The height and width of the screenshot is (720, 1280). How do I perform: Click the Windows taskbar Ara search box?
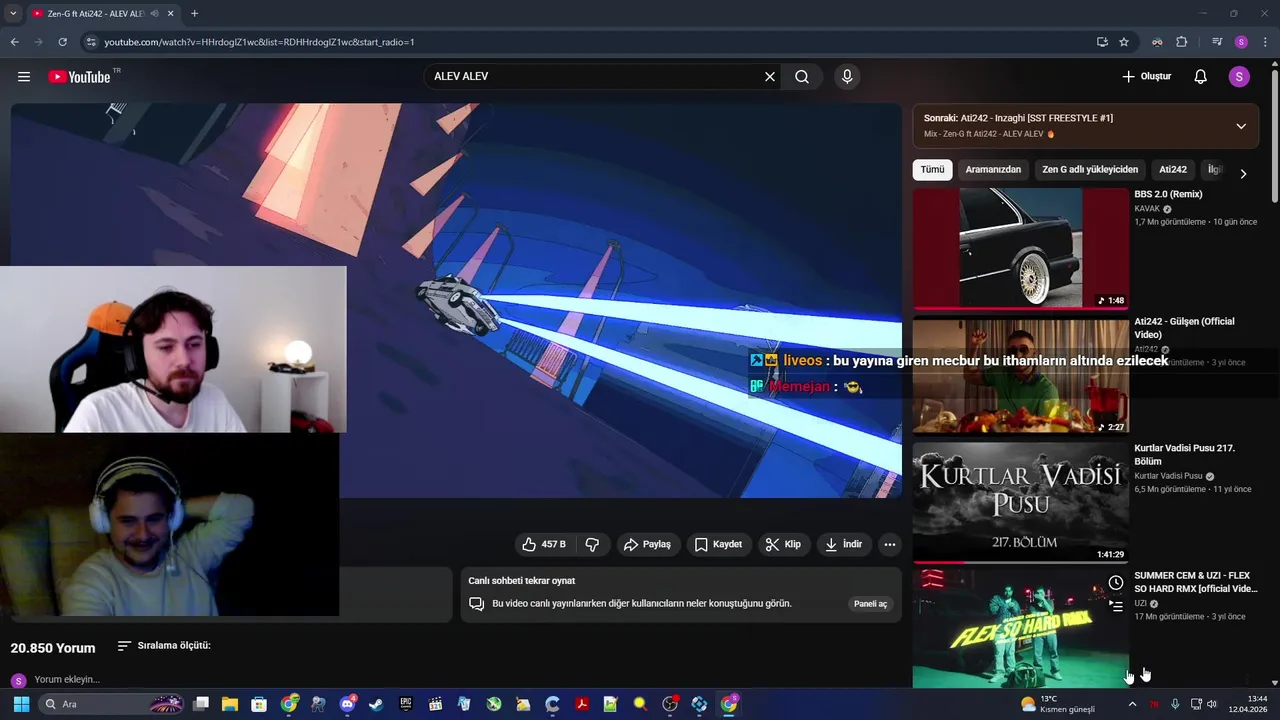click(112, 704)
